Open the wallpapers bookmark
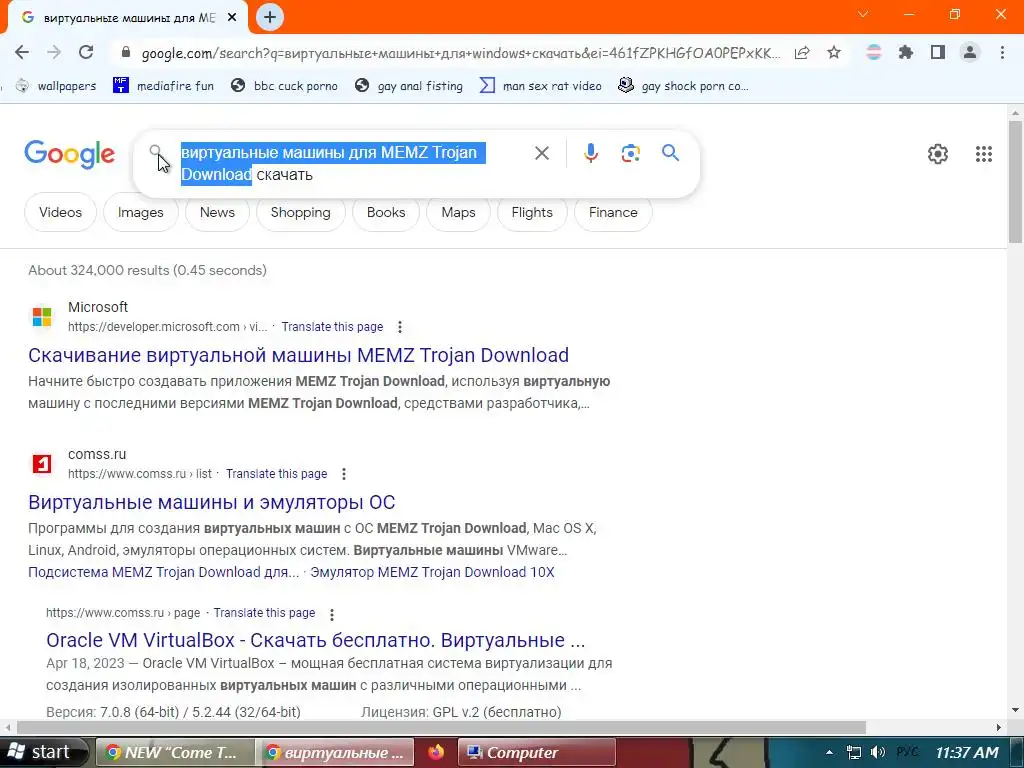 (56, 86)
